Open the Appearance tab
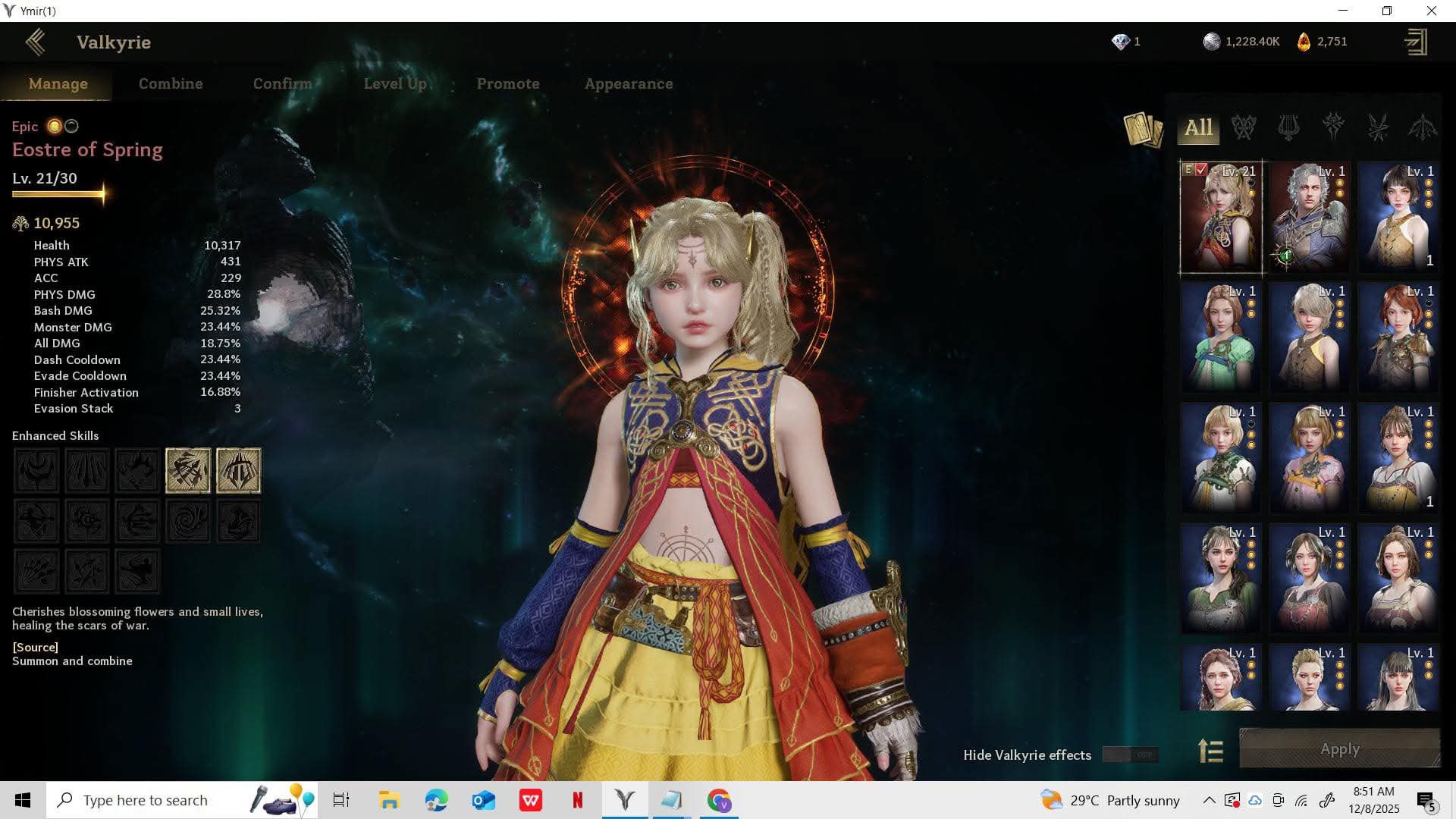 [x=629, y=83]
